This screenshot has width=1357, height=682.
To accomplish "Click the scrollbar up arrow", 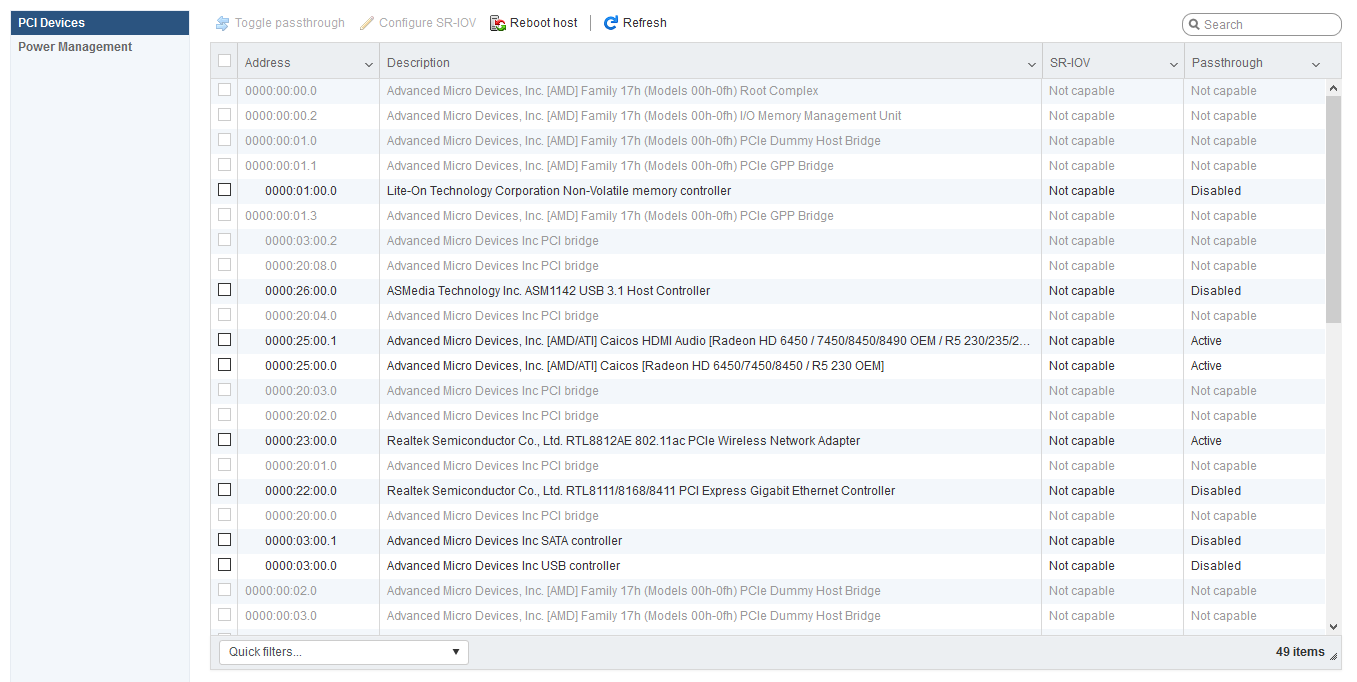I will (x=1333, y=88).
